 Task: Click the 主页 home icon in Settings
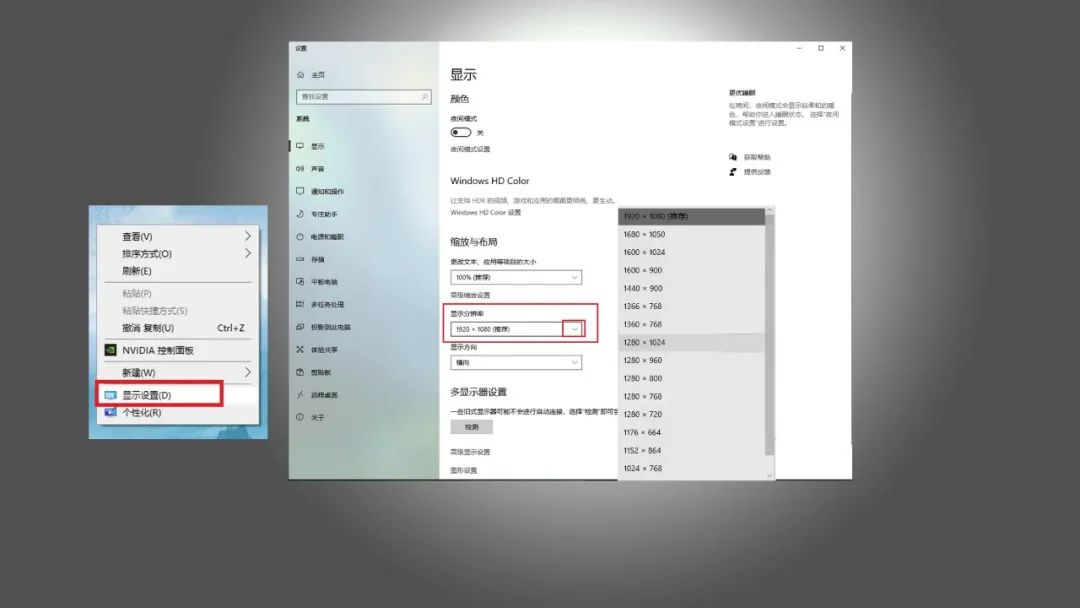300,74
